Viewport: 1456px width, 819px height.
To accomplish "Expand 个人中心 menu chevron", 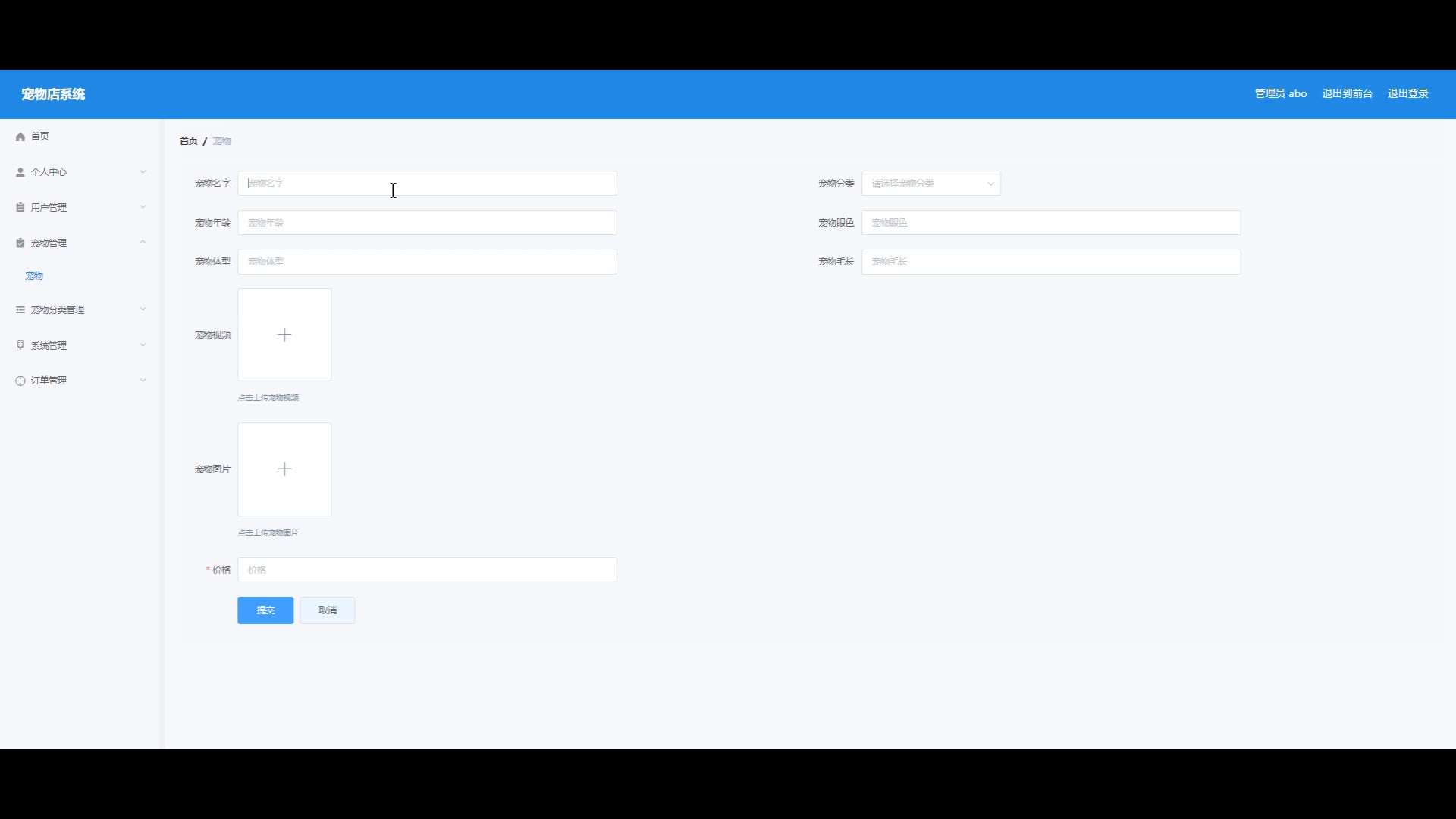I will click(143, 172).
